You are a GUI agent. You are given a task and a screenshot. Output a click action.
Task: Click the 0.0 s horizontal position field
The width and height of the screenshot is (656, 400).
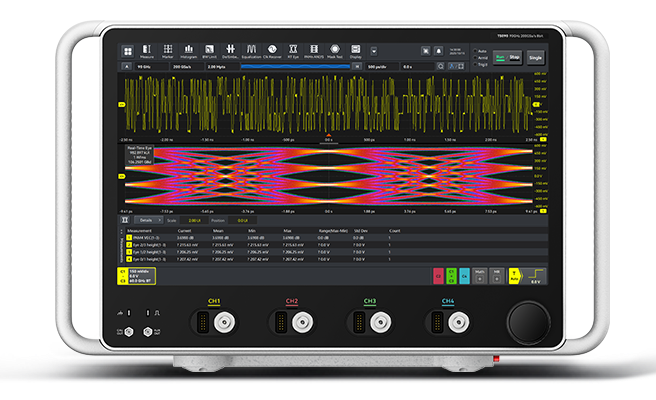point(418,67)
